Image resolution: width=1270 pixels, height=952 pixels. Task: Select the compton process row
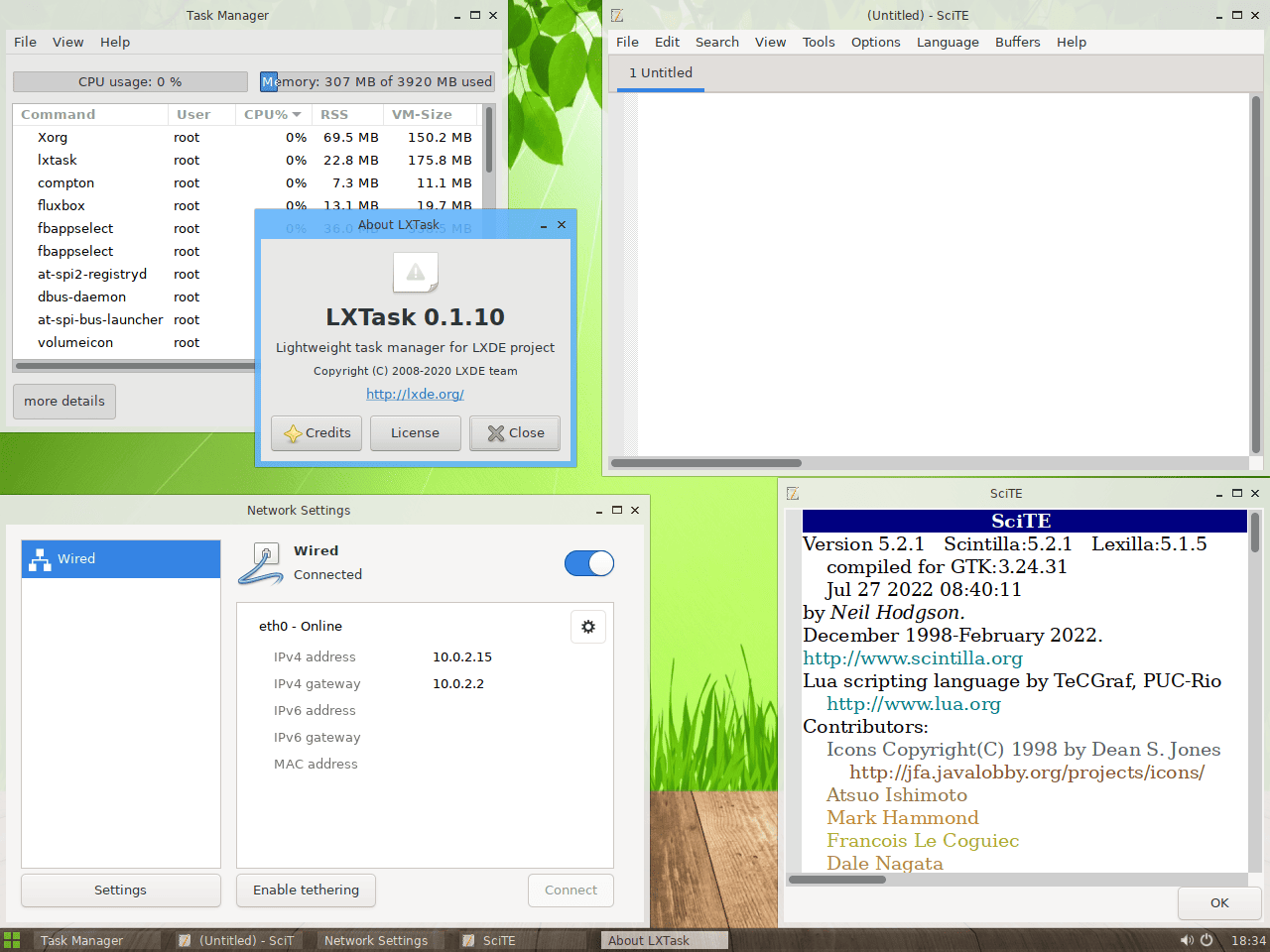coord(247,183)
